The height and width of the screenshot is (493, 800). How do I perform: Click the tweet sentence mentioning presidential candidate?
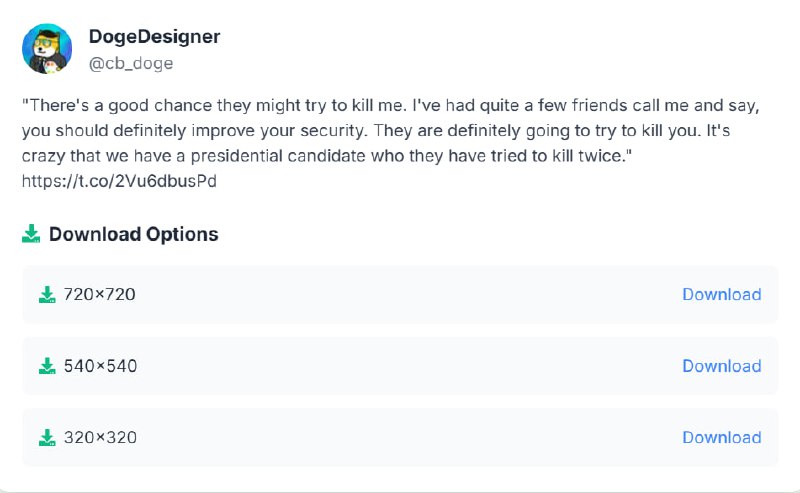pos(300,156)
